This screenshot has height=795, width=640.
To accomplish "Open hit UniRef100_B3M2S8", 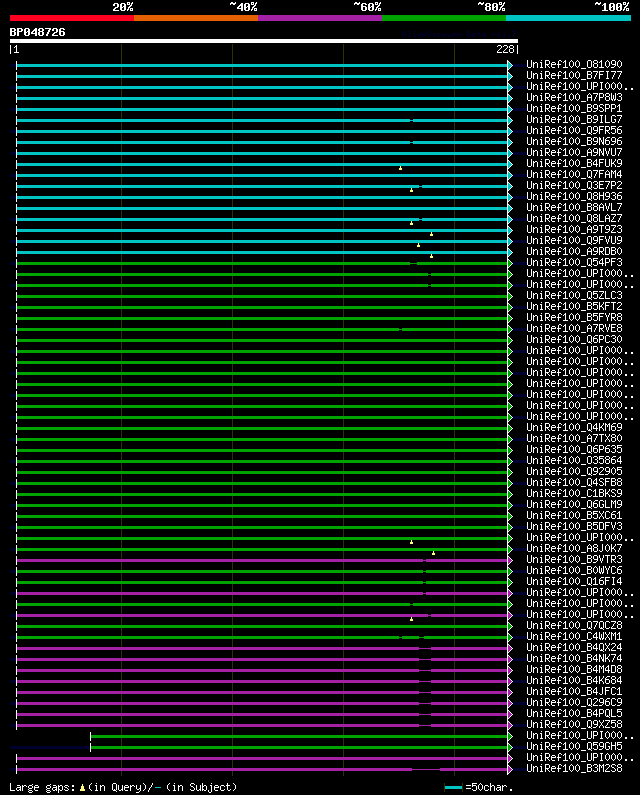I will coord(574,769).
